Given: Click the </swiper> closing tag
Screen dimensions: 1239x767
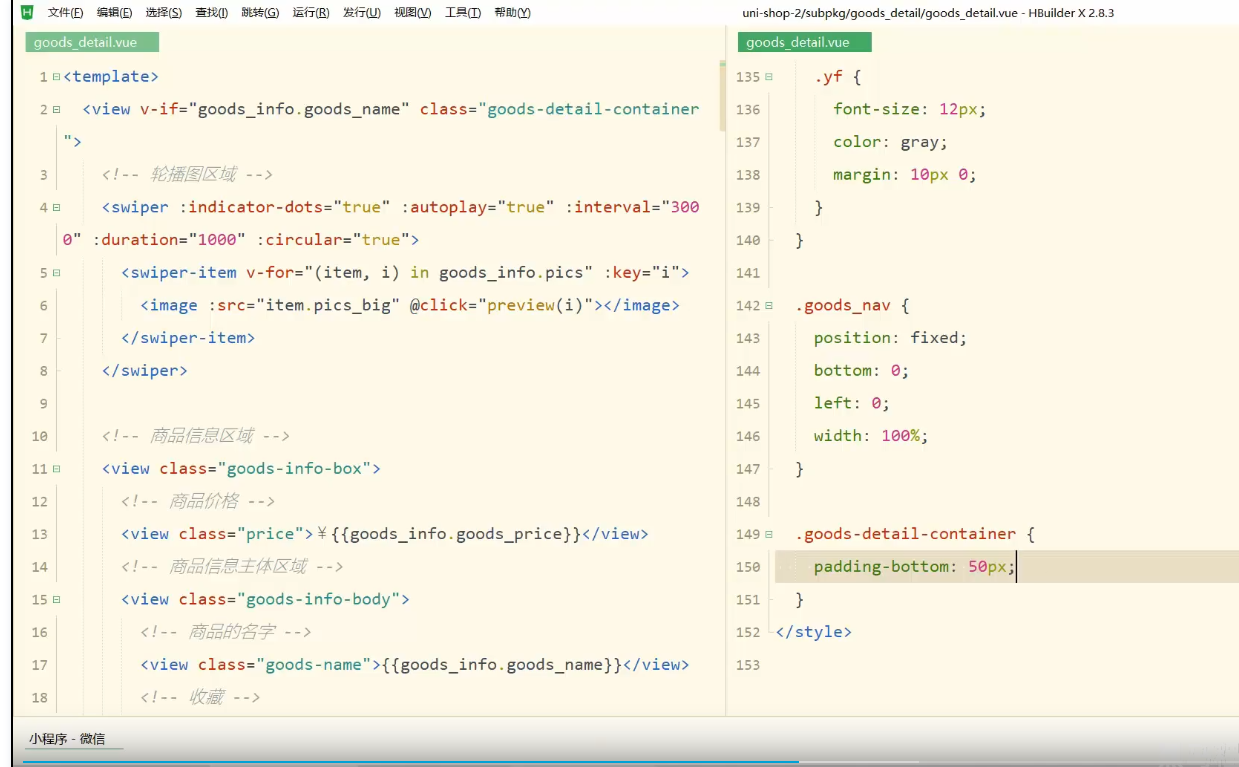Looking at the screenshot, I should 144,370.
